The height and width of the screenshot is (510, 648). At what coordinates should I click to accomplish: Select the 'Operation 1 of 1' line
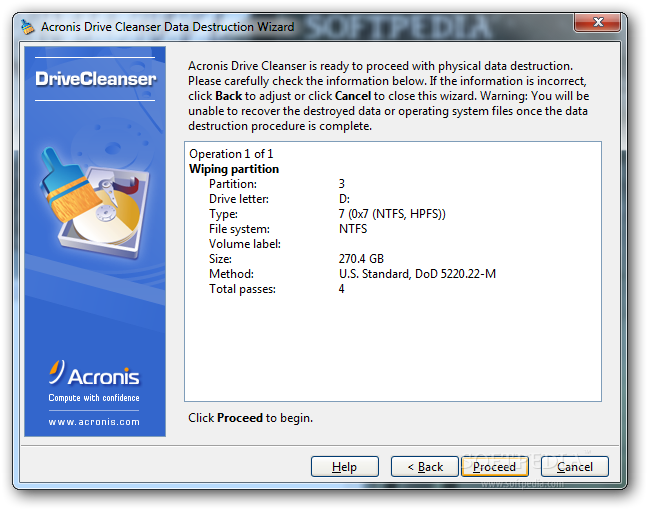pyautogui.click(x=231, y=154)
